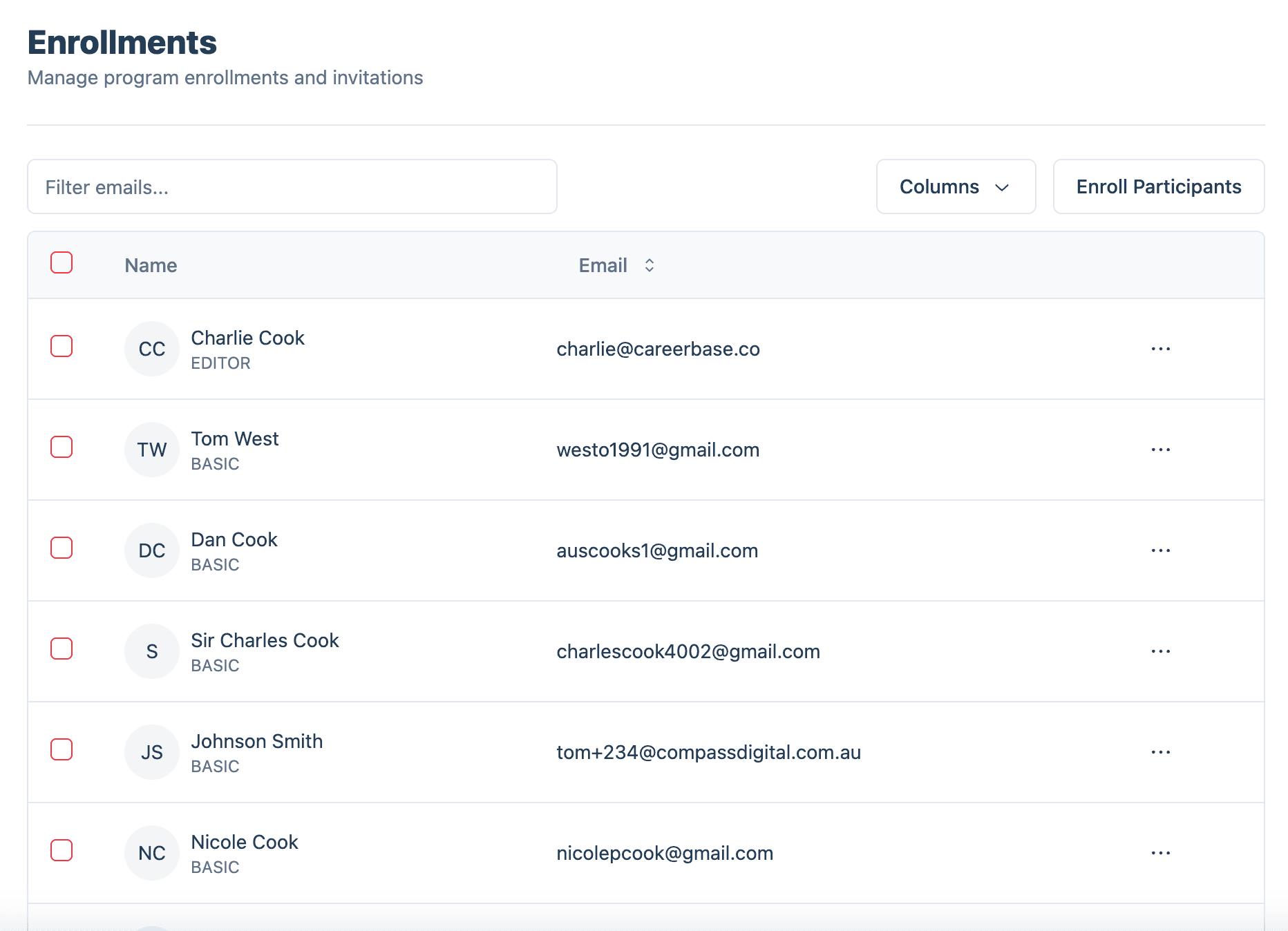Click the CC avatar for Charlie Cook
Image resolution: width=1288 pixels, height=931 pixels.
click(x=152, y=349)
